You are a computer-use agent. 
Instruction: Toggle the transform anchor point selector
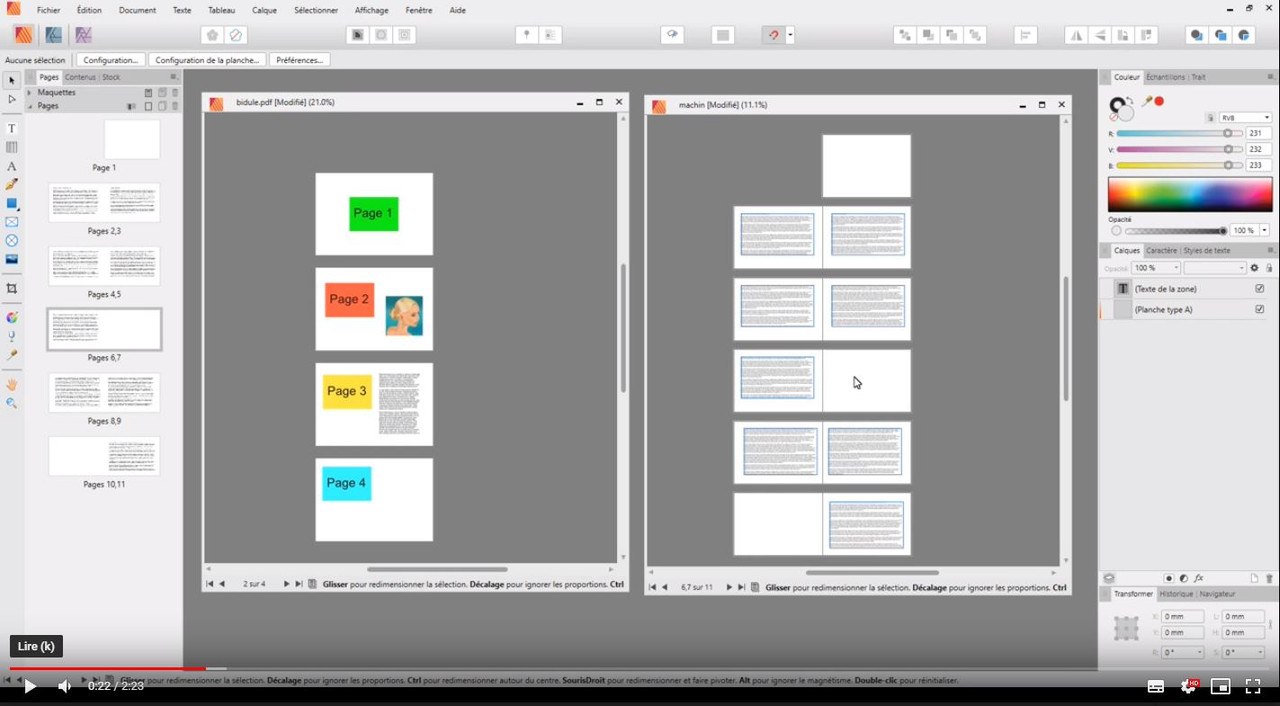(1127, 629)
